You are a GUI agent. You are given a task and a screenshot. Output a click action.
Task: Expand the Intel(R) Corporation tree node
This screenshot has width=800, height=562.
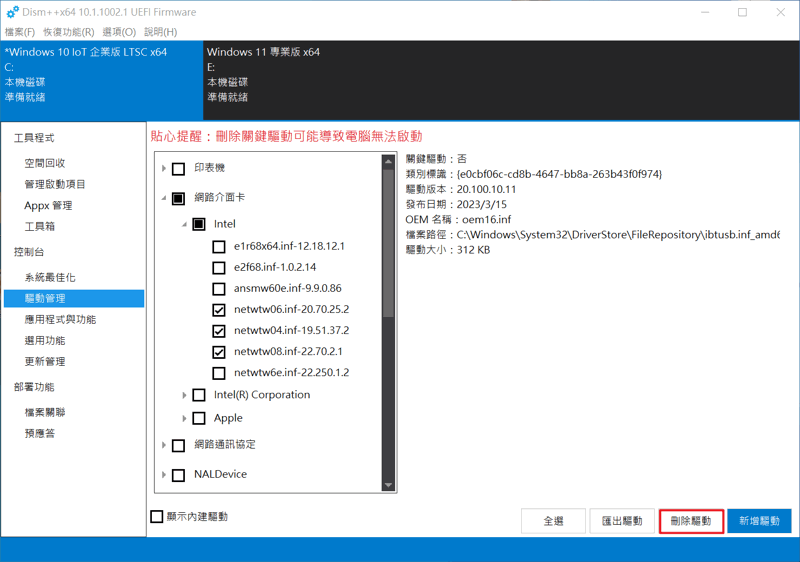(184, 395)
